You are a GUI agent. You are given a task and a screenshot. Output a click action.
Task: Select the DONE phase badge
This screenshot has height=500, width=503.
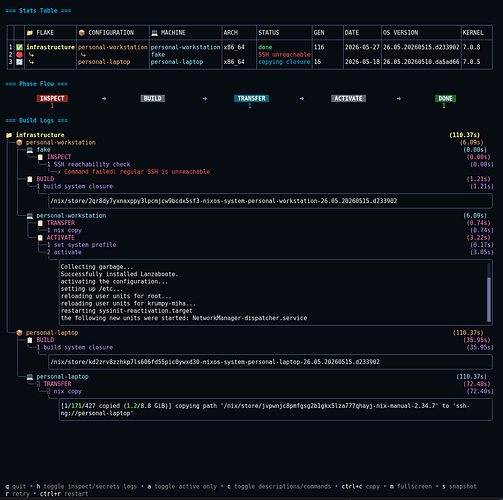click(x=445, y=98)
